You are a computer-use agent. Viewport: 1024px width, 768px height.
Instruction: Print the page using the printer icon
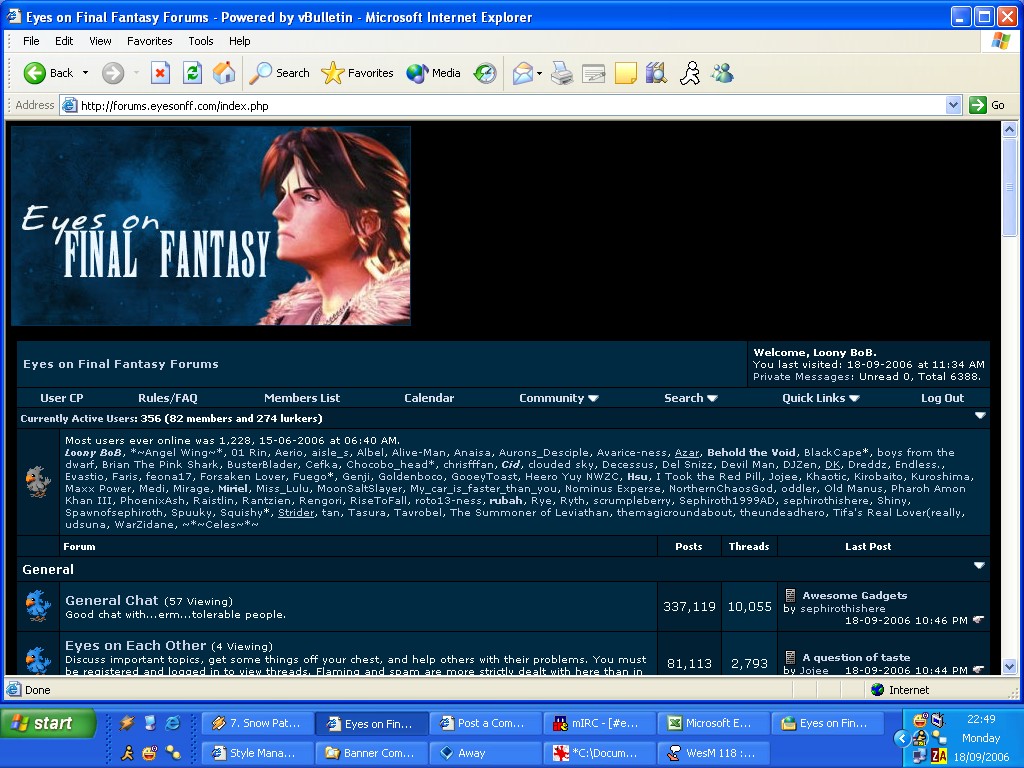point(562,72)
